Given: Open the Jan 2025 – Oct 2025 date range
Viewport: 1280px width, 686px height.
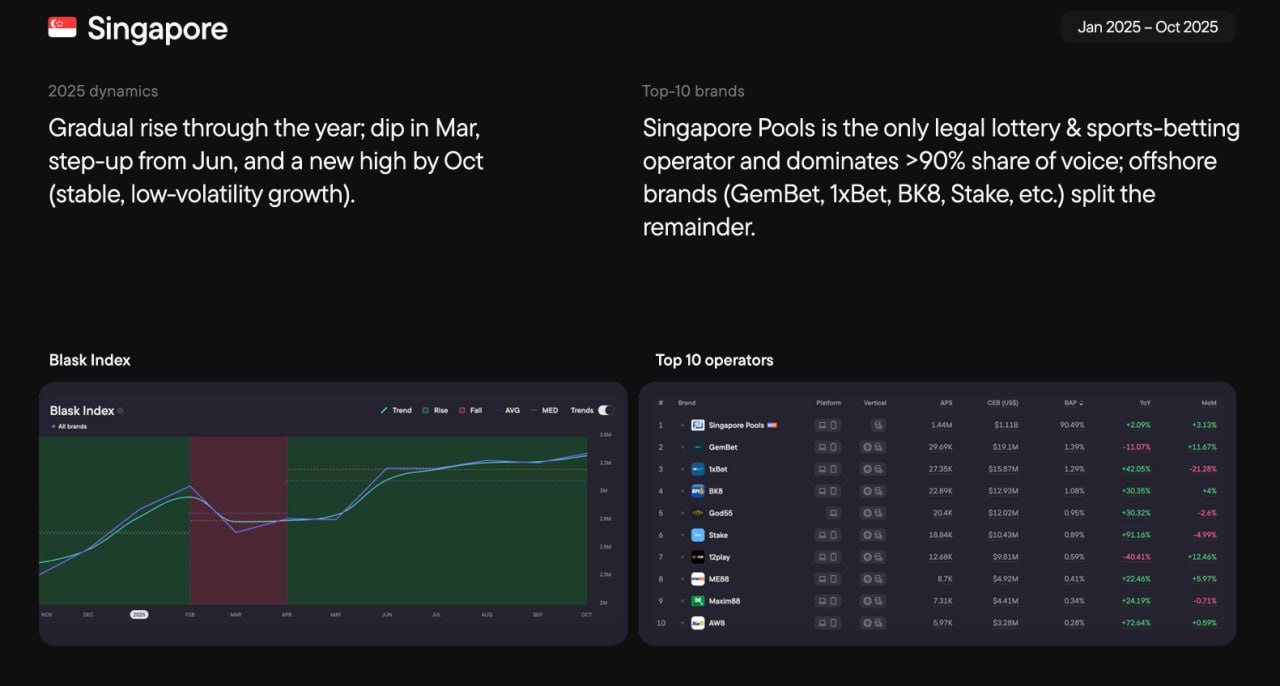Looking at the screenshot, I should 1147,27.
